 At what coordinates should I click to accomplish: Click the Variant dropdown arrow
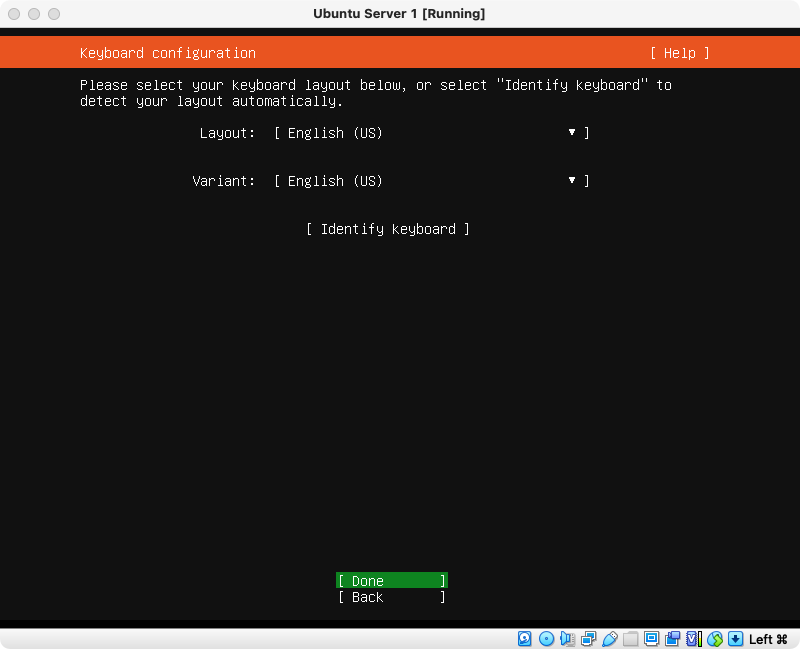tap(572, 181)
